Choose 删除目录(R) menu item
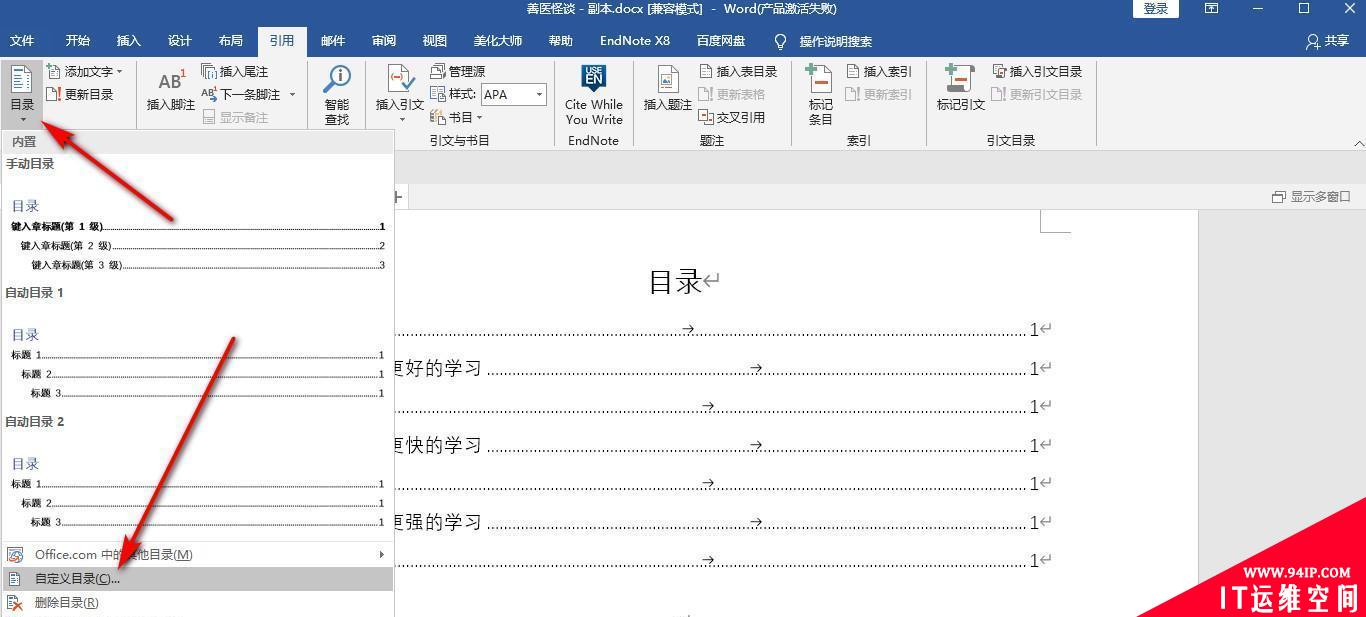This screenshot has height=617, width=1366. click(197, 602)
